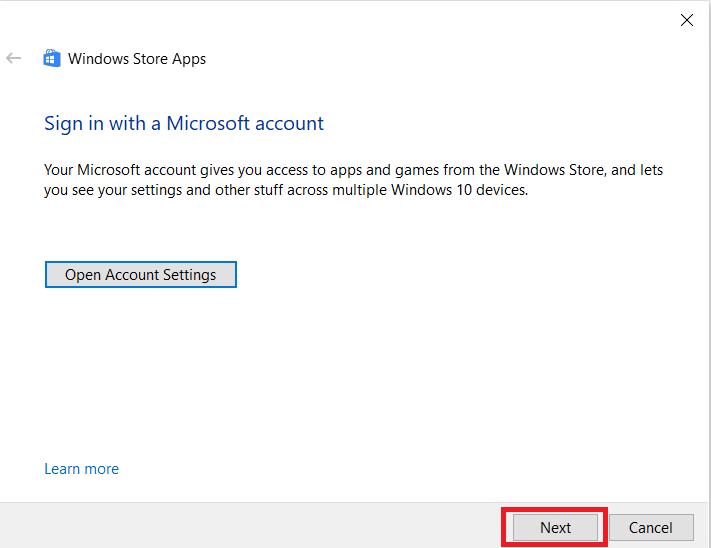Cancel the Windows Store Apps troubleshooter
Viewport: 711px width, 548px height.
tap(651, 527)
